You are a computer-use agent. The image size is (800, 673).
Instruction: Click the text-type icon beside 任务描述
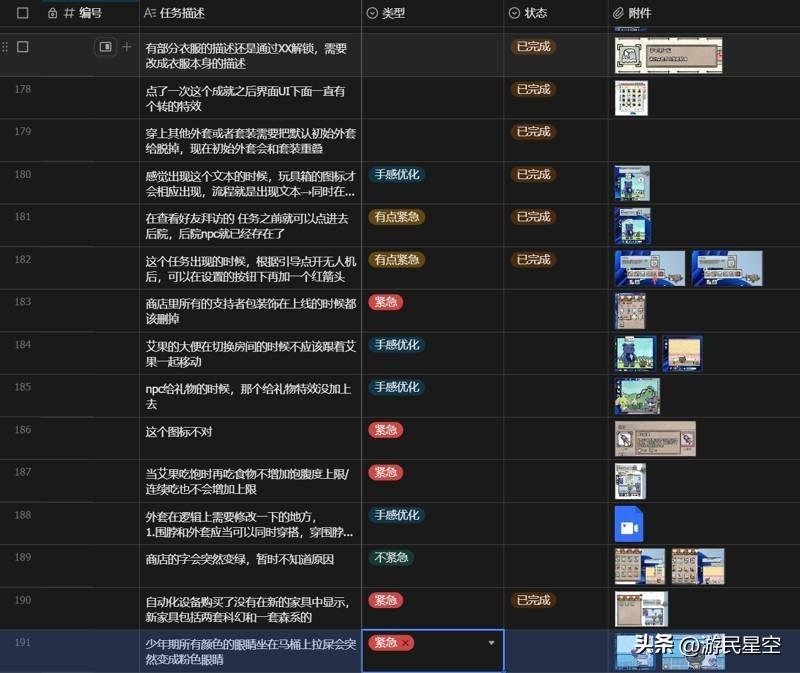pos(150,13)
